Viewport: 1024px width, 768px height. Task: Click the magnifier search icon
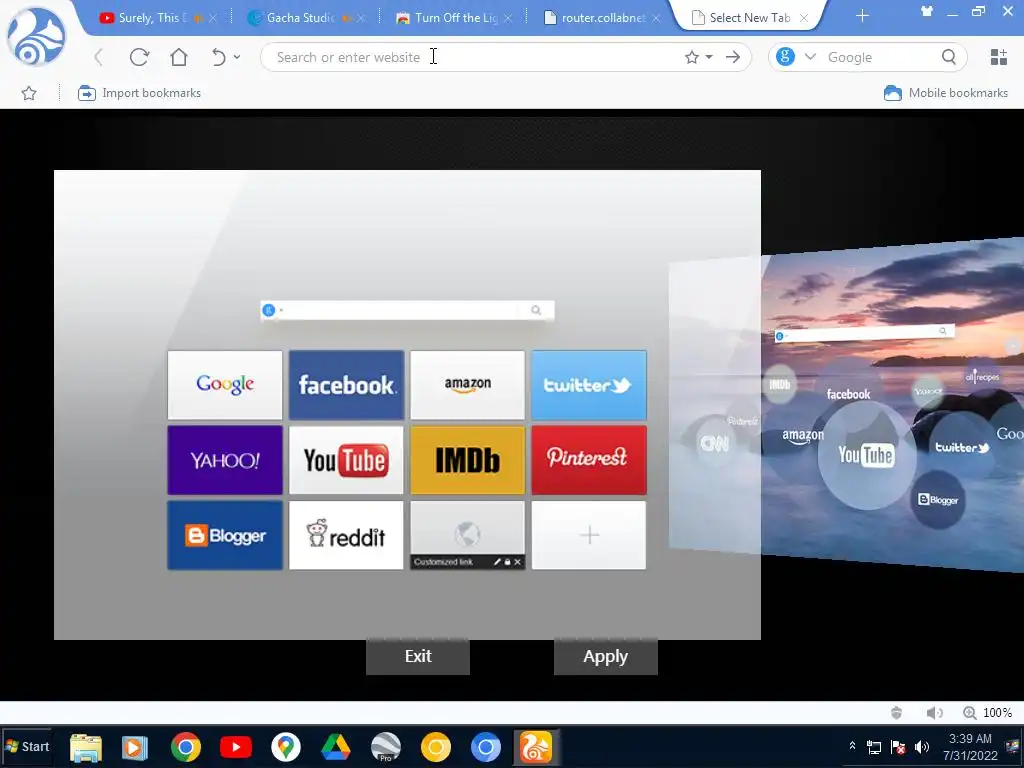click(x=949, y=57)
